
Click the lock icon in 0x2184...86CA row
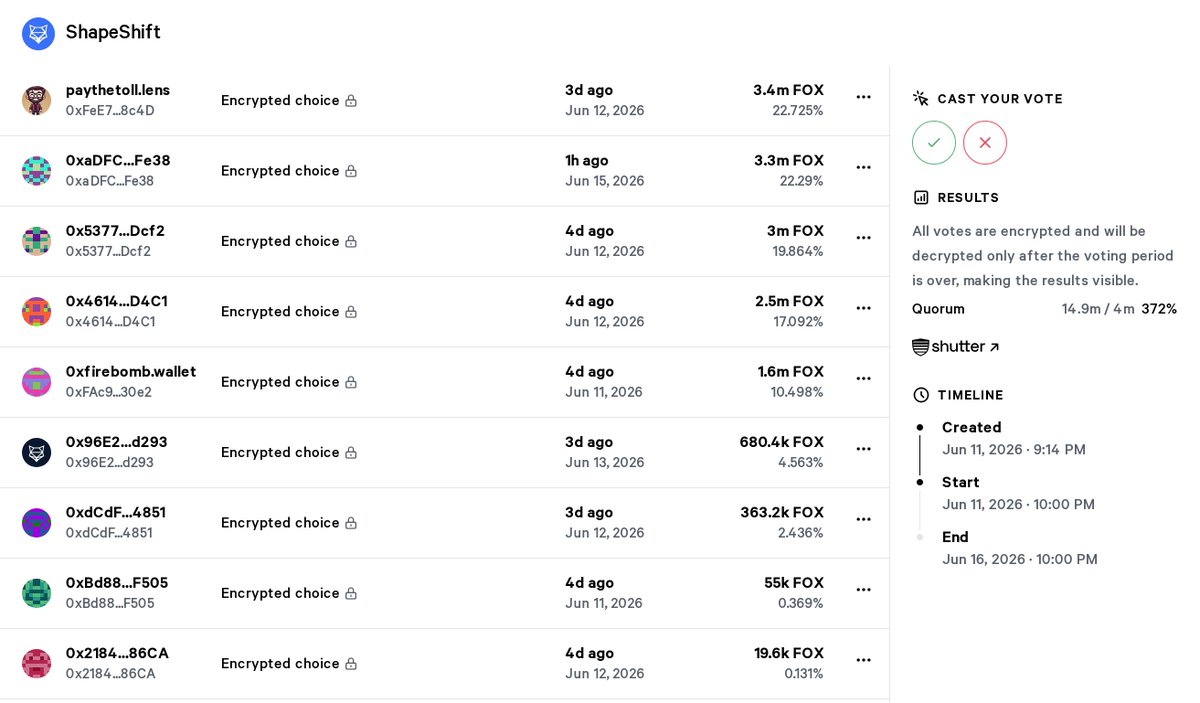[351, 663]
